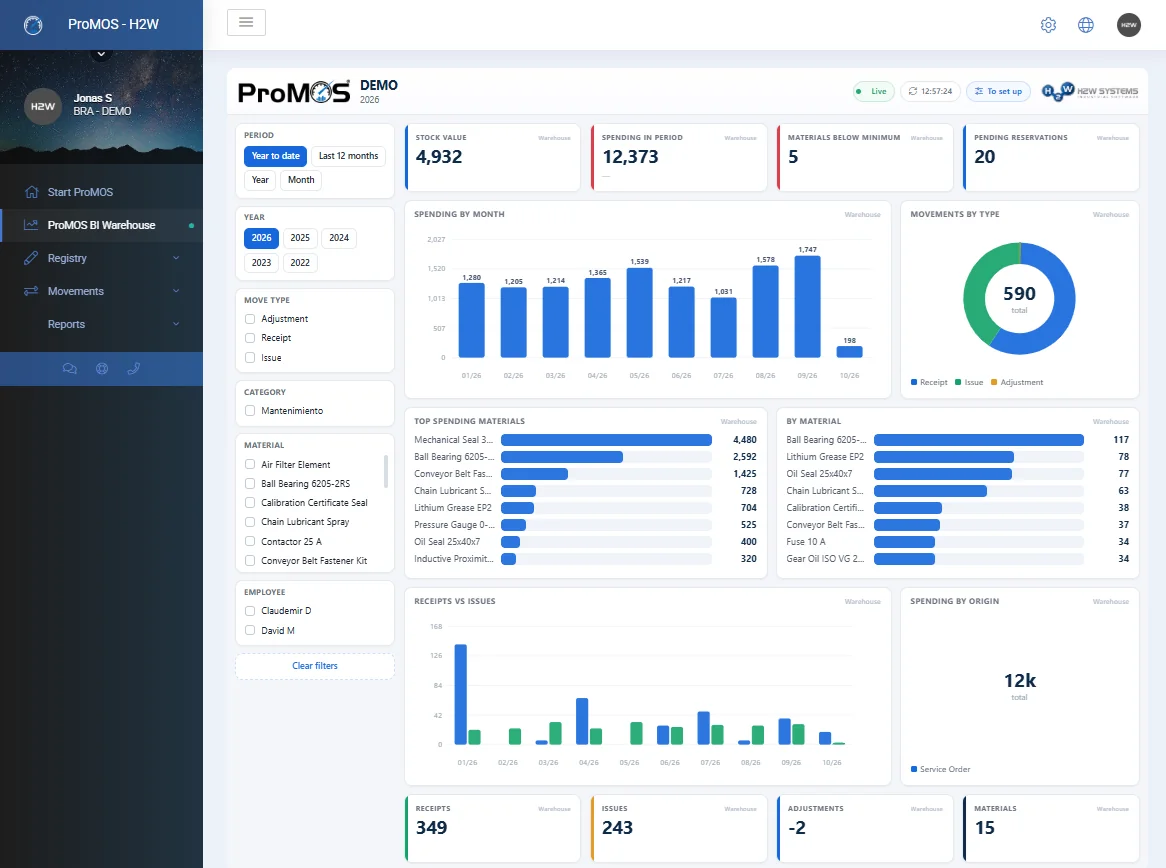Click the To set up button
The height and width of the screenshot is (868, 1166).
pyautogui.click(x=998, y=91)
